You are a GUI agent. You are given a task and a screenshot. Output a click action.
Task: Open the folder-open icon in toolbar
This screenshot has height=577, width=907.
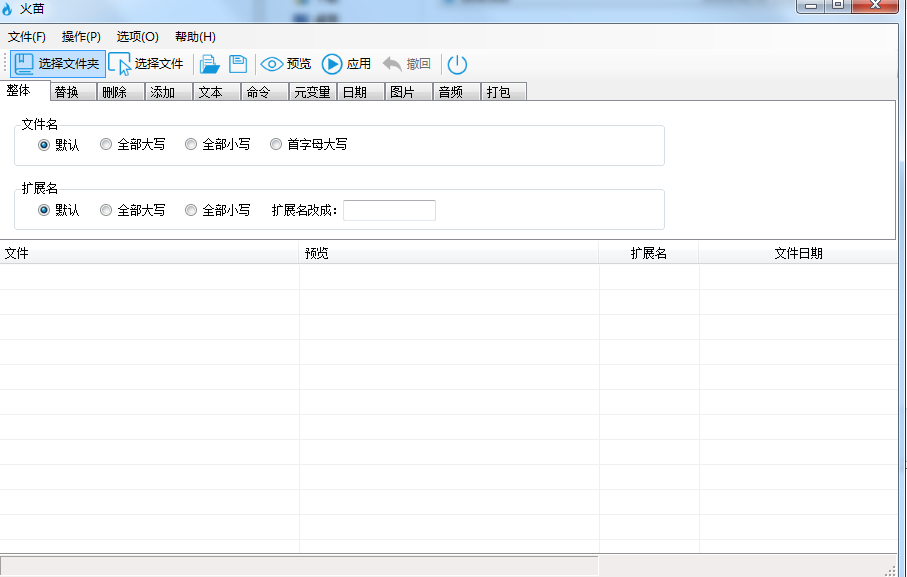click(x=209, y=64)
